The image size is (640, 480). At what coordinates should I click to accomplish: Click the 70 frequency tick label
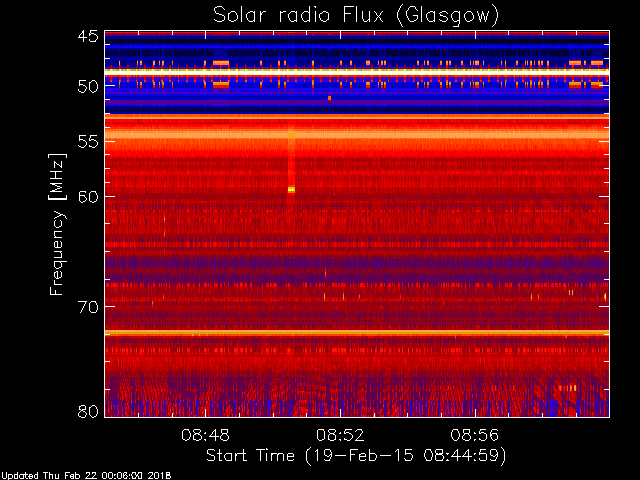[88, 307]
